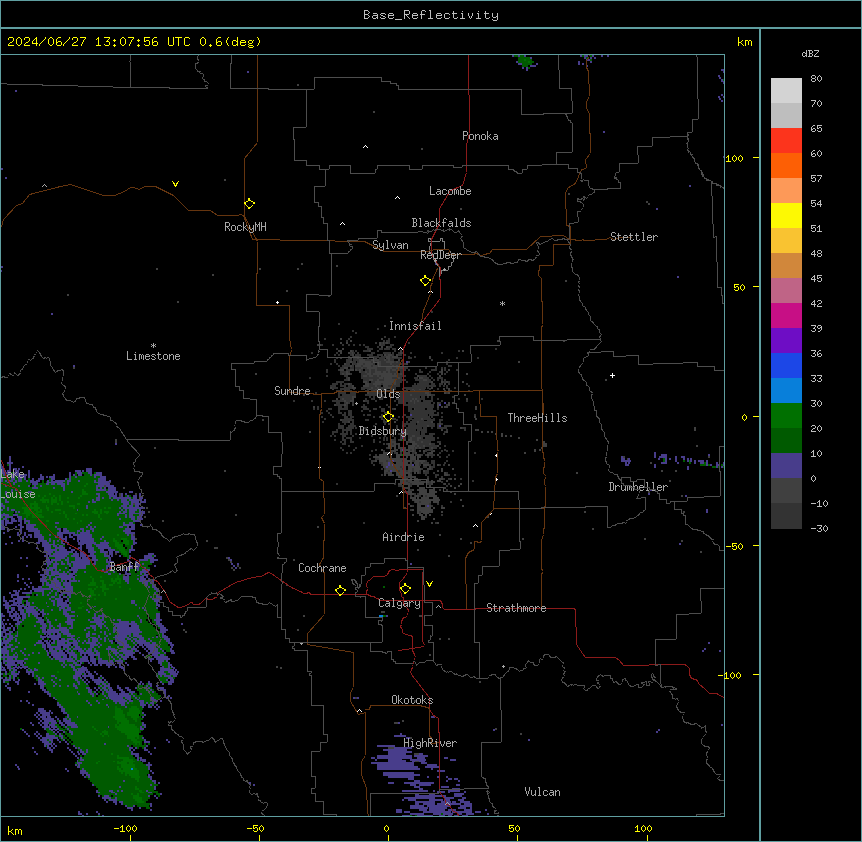This screenshot has height=842, width=862.
Task: Click the Lake Louise label
Action: point(18,484)
